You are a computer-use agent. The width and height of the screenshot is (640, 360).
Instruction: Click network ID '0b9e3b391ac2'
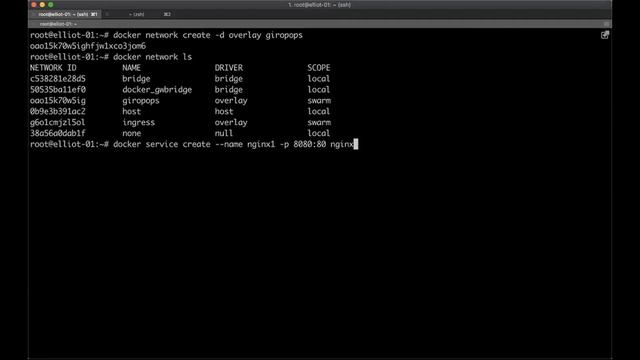[58, 111]
